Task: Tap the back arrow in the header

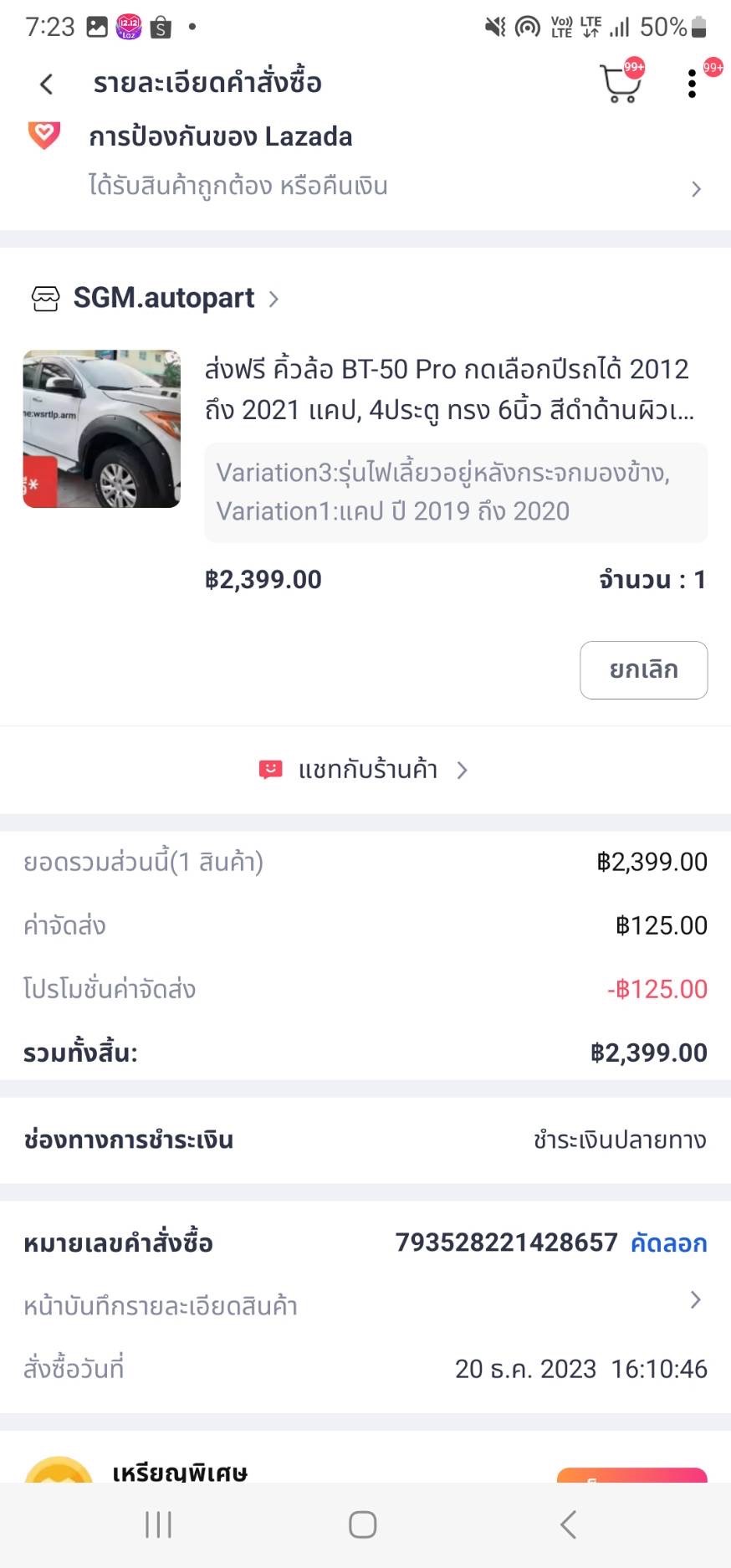Action: (x=47, y=84)
